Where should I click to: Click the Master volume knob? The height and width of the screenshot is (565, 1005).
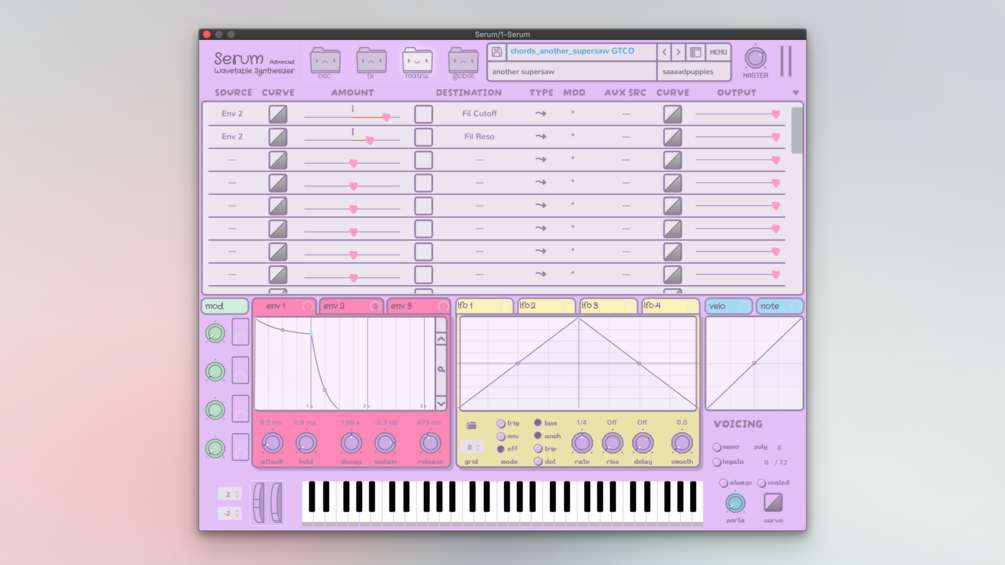tap(755, 58)
